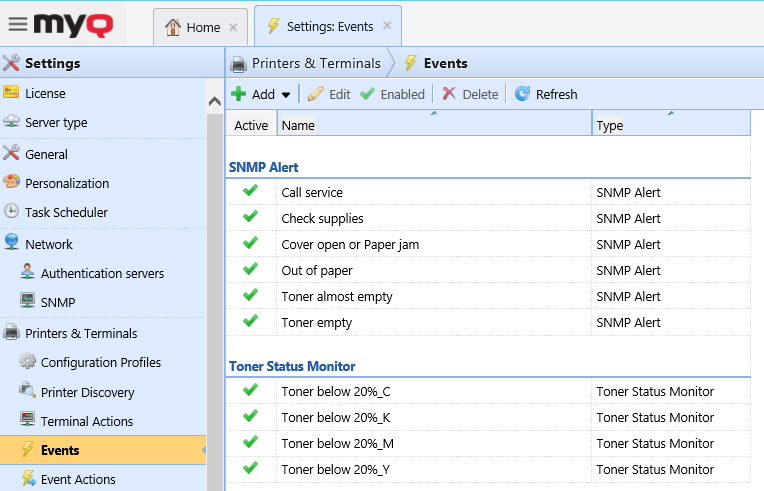Expand the Add dropdown arrow

pyautogui.click(x=286, y=95)
